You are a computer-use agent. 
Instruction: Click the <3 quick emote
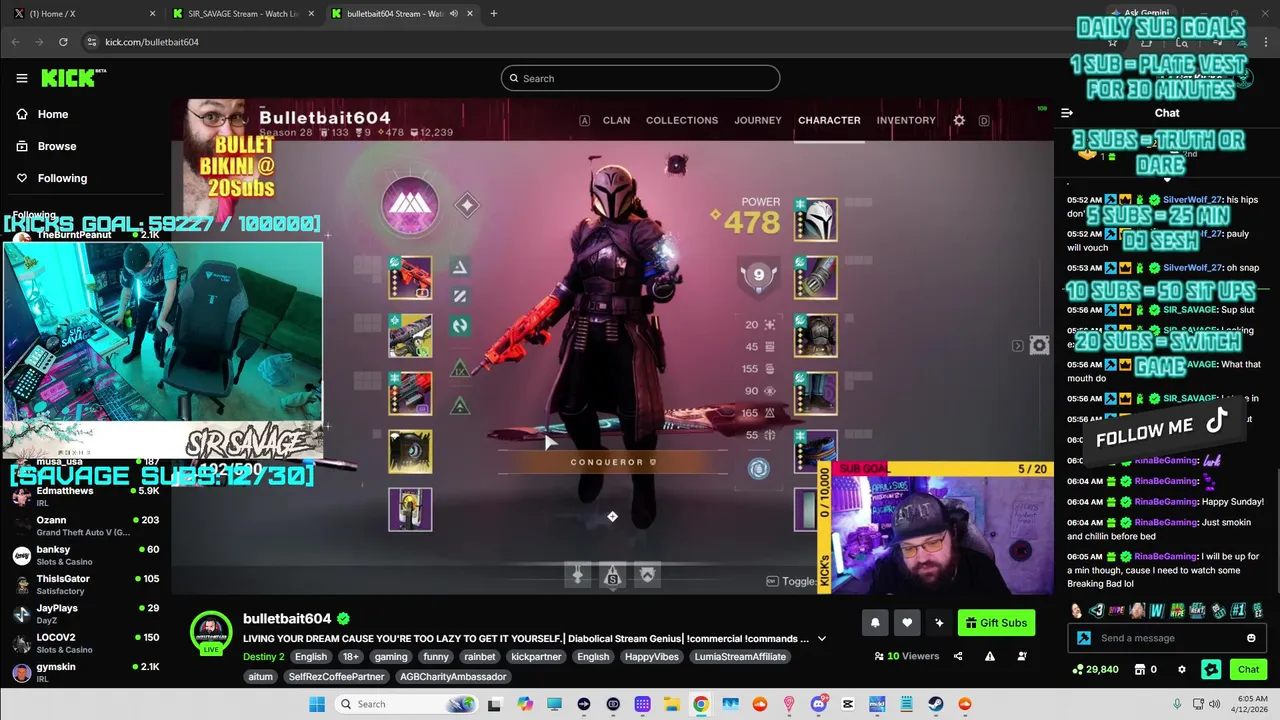(1097, 610)
